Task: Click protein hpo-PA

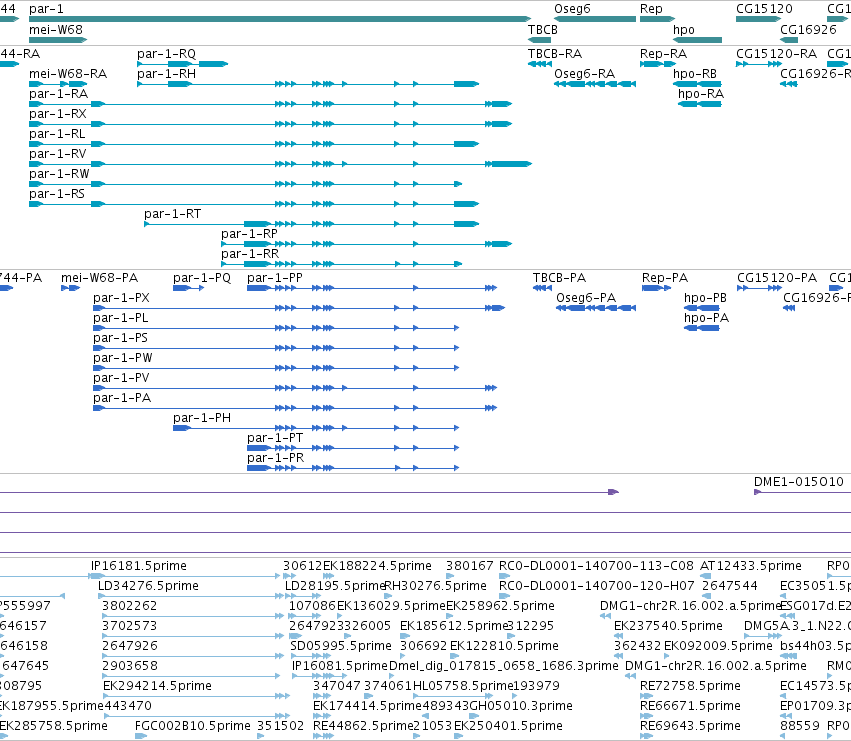Action: 702,328
